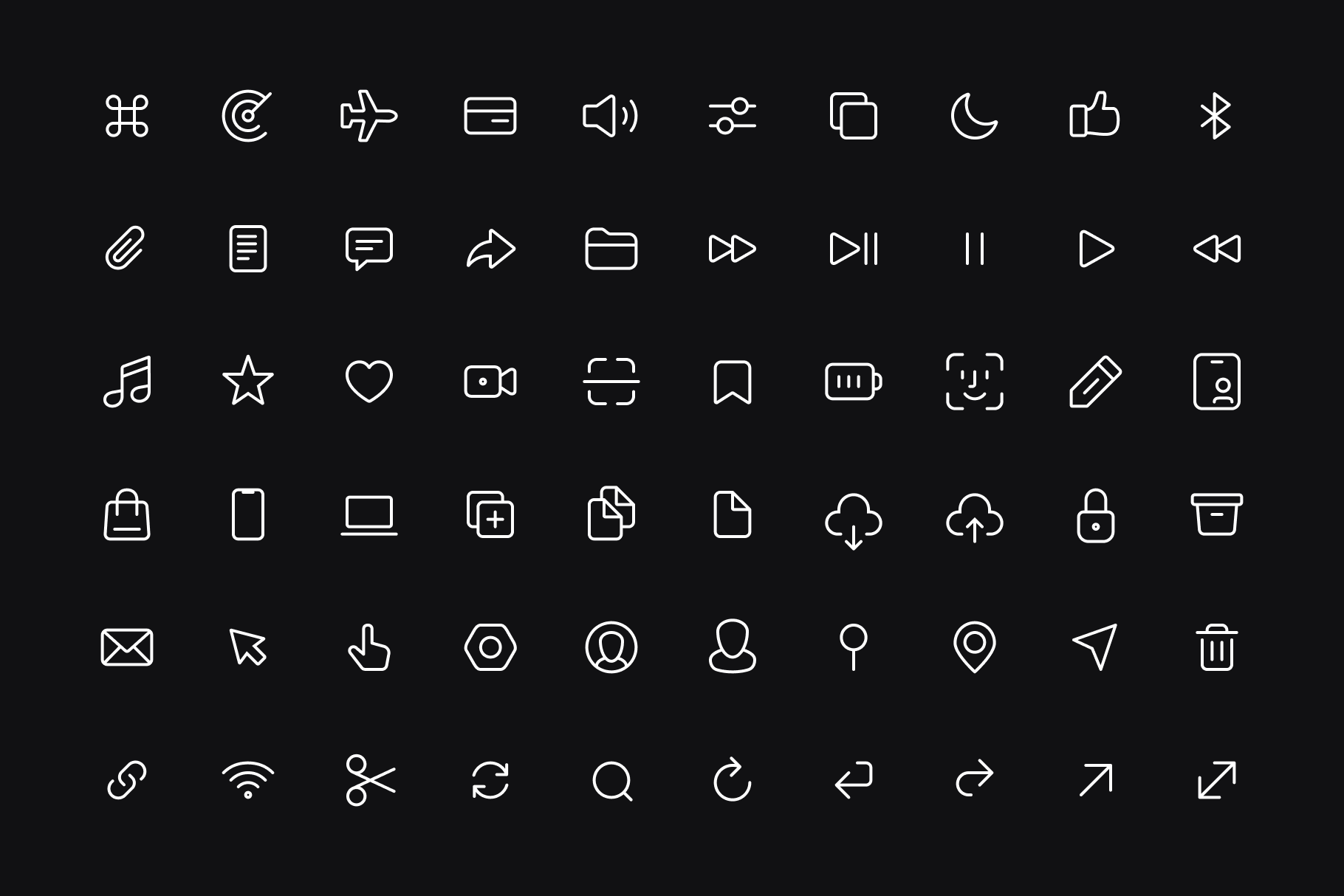The width and height of the screenshot is (1344, 896).
Task: Select the pause bars icon
Action: tap(975, 249)
